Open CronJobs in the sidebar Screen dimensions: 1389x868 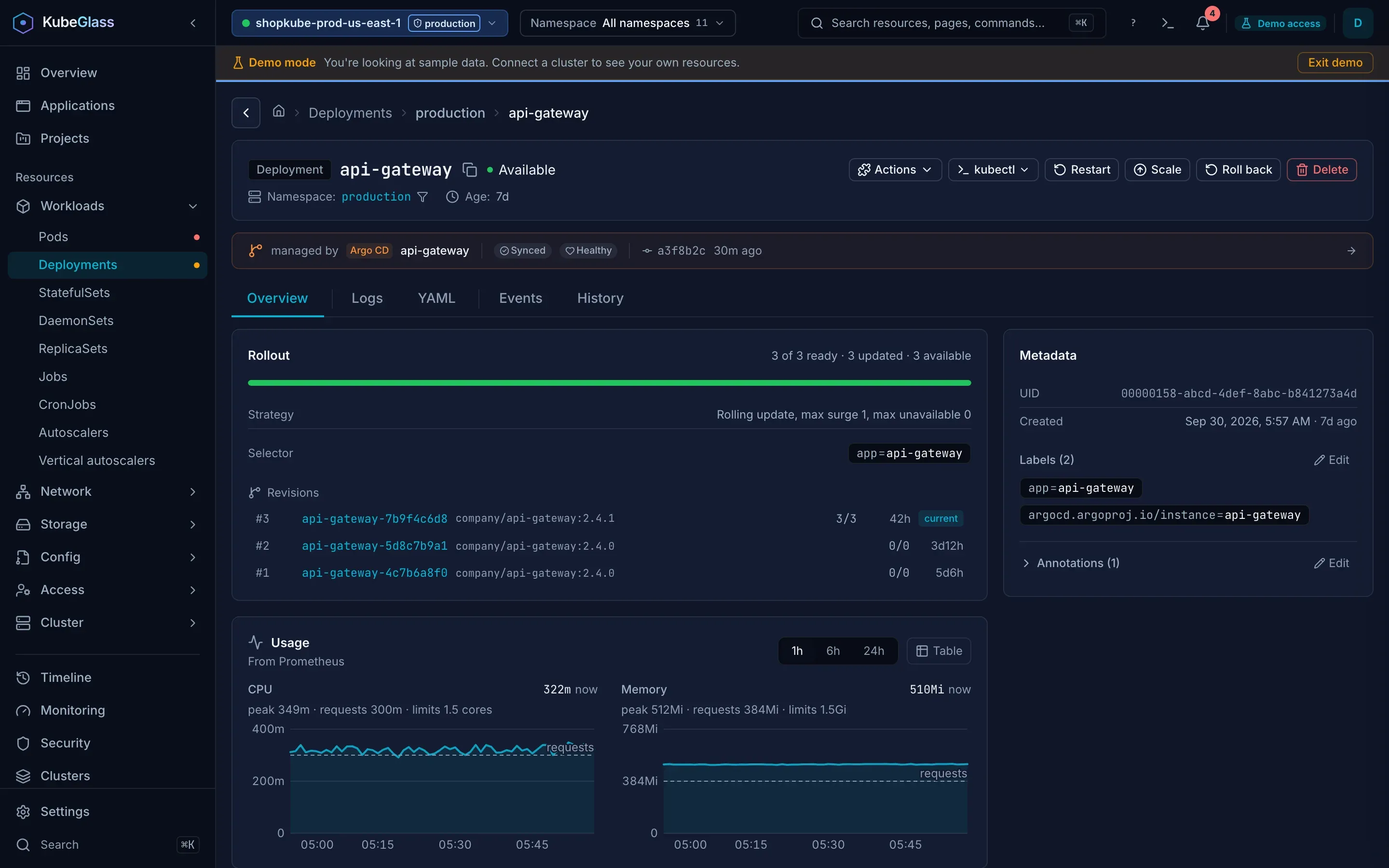click(x=108, y=405)
